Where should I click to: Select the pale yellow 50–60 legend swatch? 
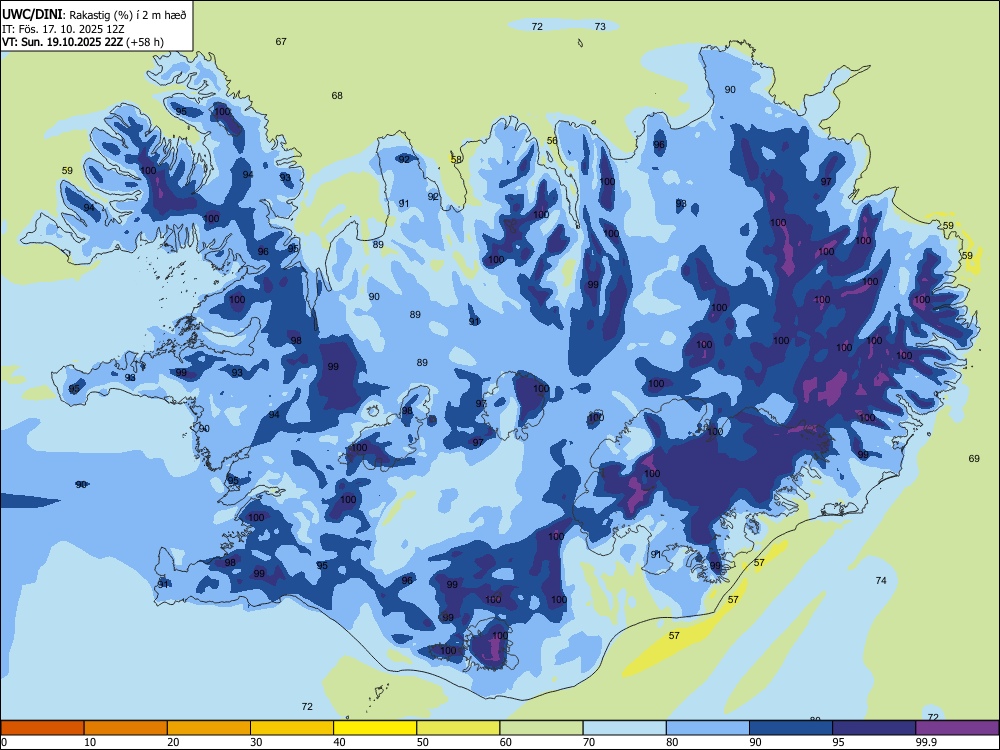(459, 728)
